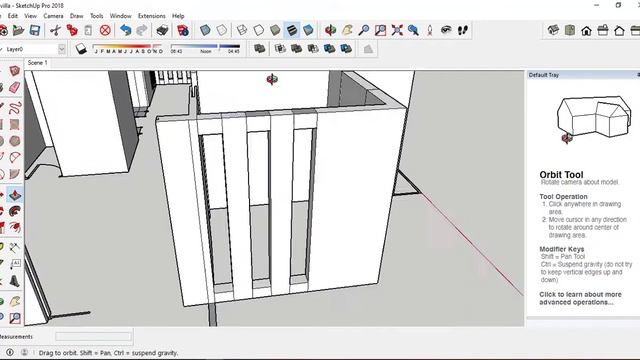The width and height of the screenshot is (640, 360).
Task: Return to Previous camera view
Action: click(x=413, y=30)
